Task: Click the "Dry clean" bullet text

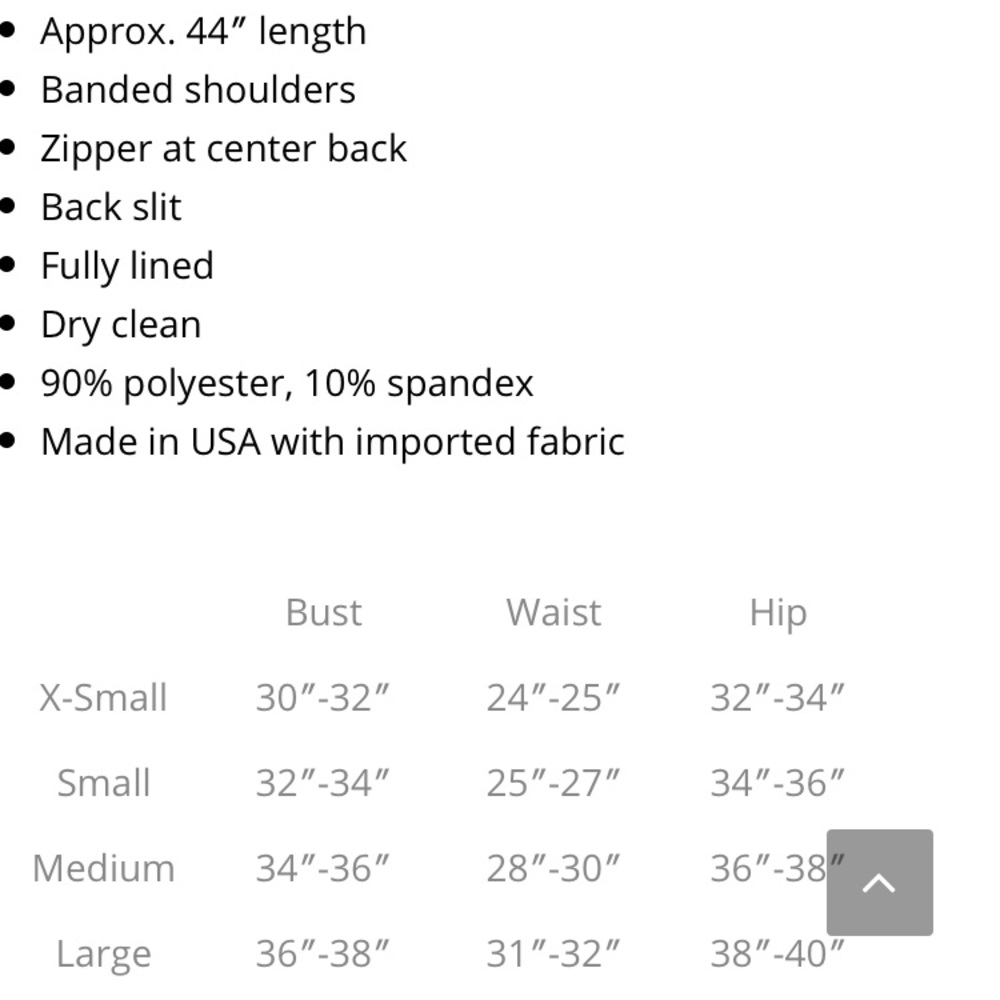Action: pyautogui.click(x=121, y=324)
